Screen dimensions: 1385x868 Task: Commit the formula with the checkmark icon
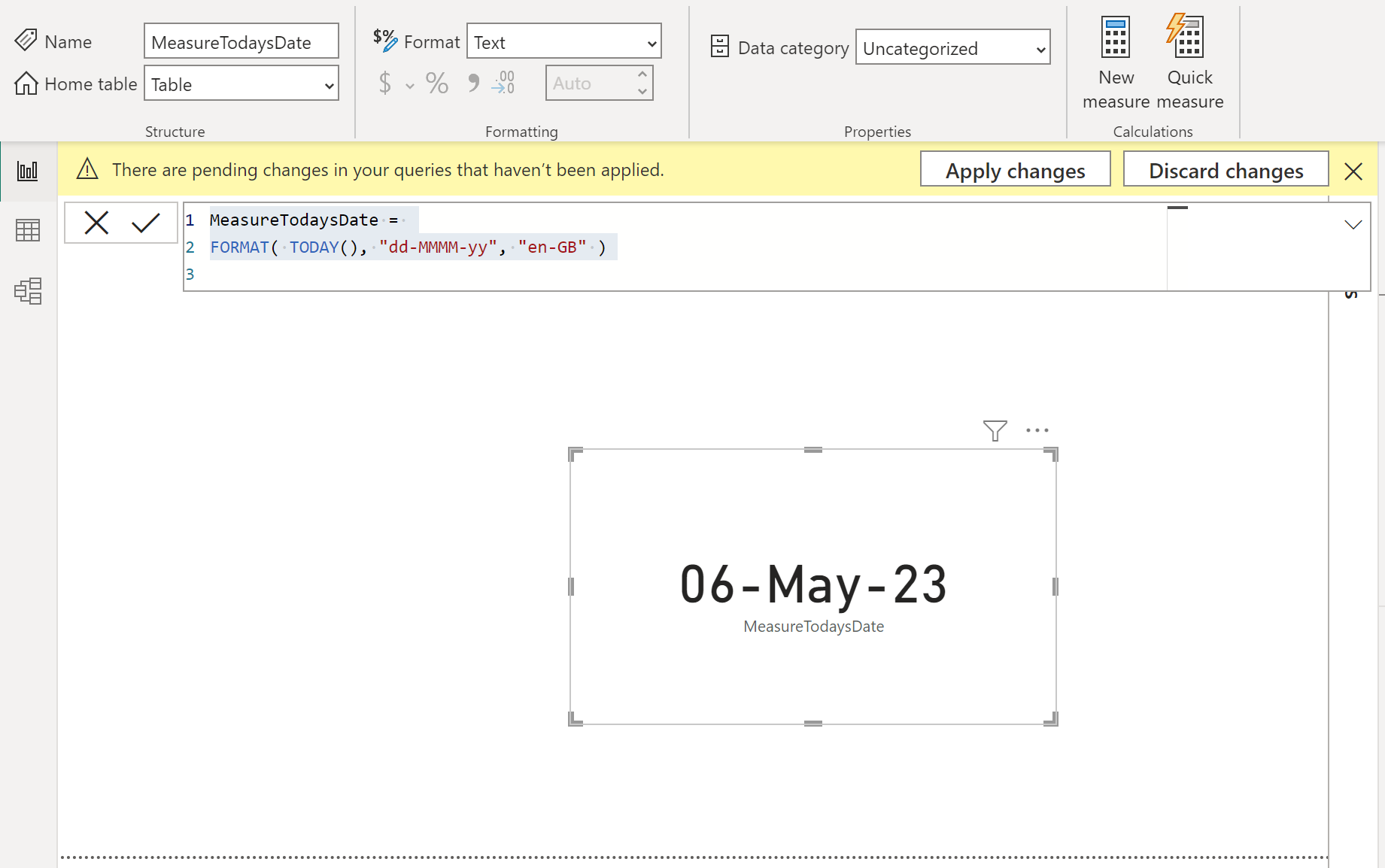point(145,223)
